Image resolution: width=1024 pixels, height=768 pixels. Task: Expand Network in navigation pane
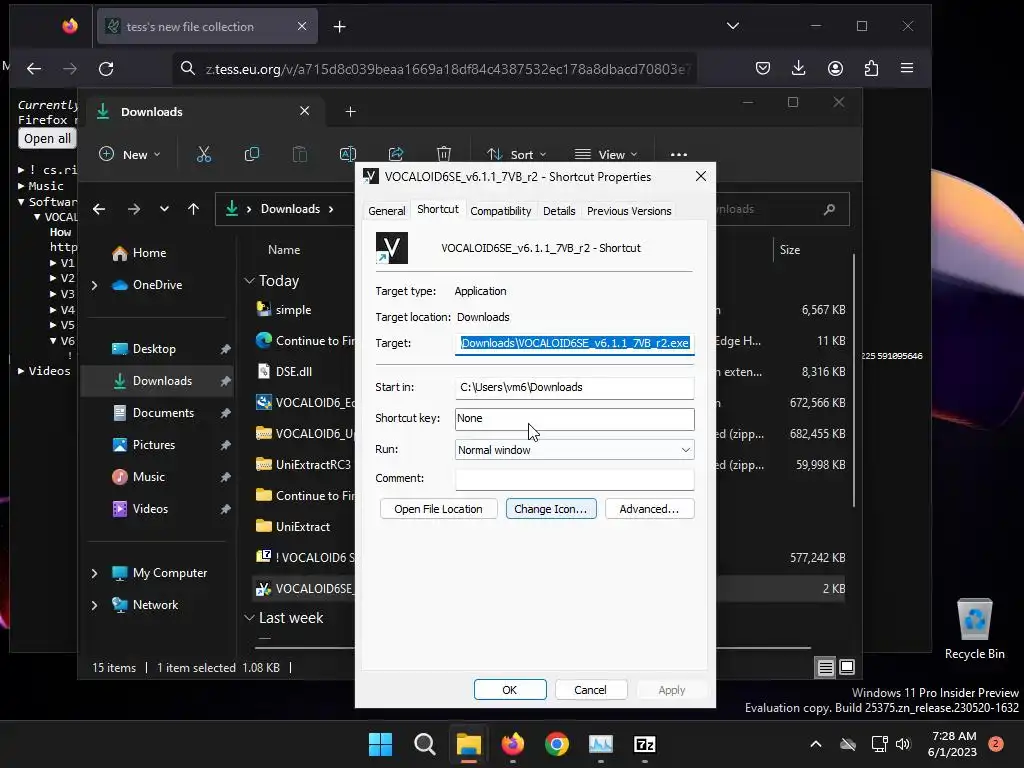95,605
